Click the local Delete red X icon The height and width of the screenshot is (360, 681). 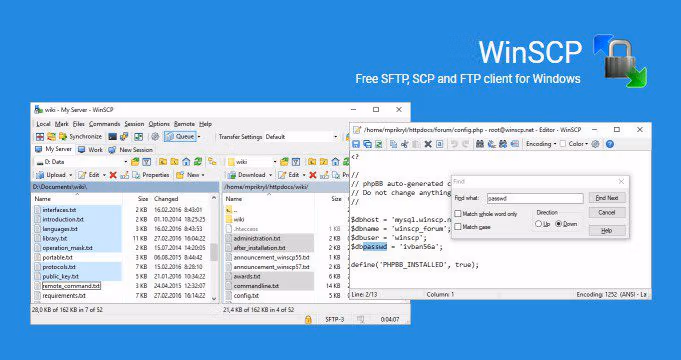pos(113,175)
